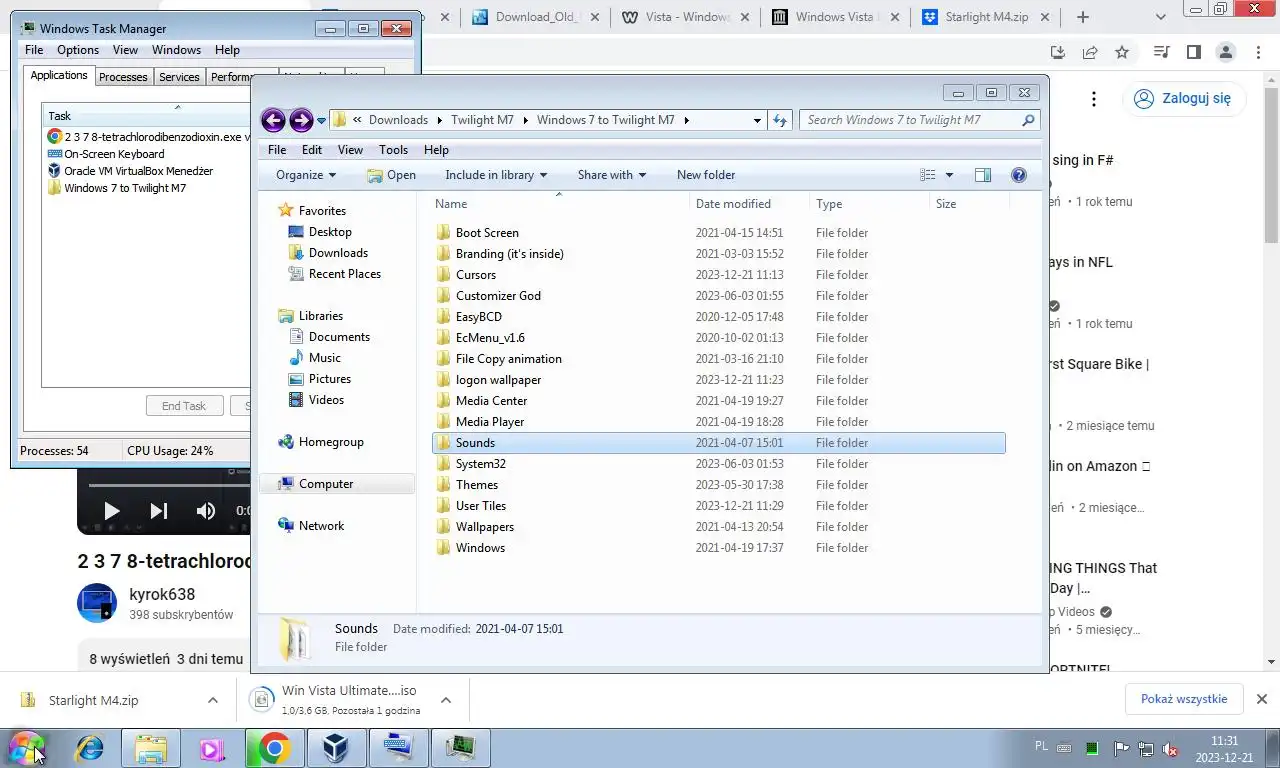Open Windows Explorer taskbar icon
The width and height of the screenshot is (1280, 768).
pyautogui.click(x=151, y=747)
